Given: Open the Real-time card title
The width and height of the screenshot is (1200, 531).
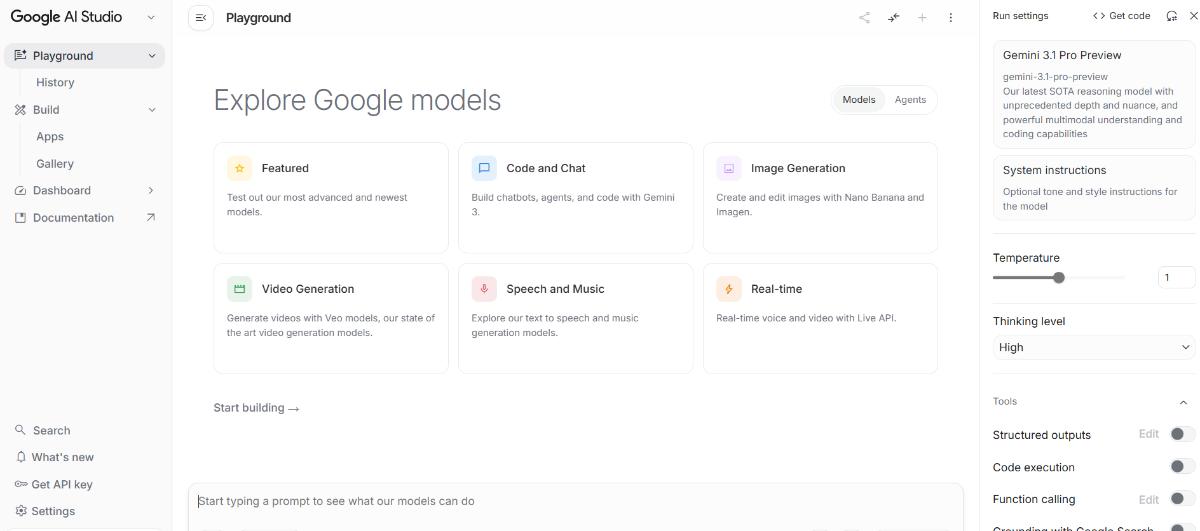Looking at the screenshot, I should click(x=777, y=289).
